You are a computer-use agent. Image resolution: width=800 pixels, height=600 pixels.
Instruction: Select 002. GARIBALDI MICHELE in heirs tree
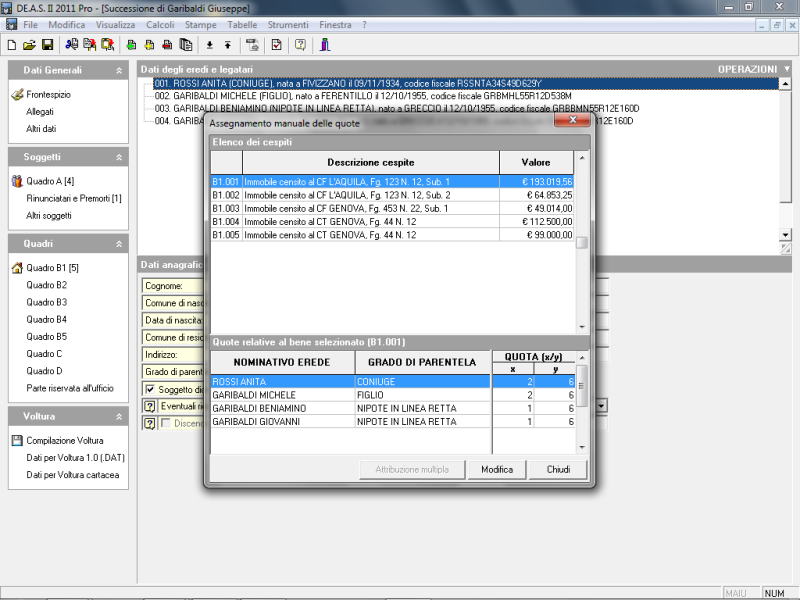[x=363, y=96]
